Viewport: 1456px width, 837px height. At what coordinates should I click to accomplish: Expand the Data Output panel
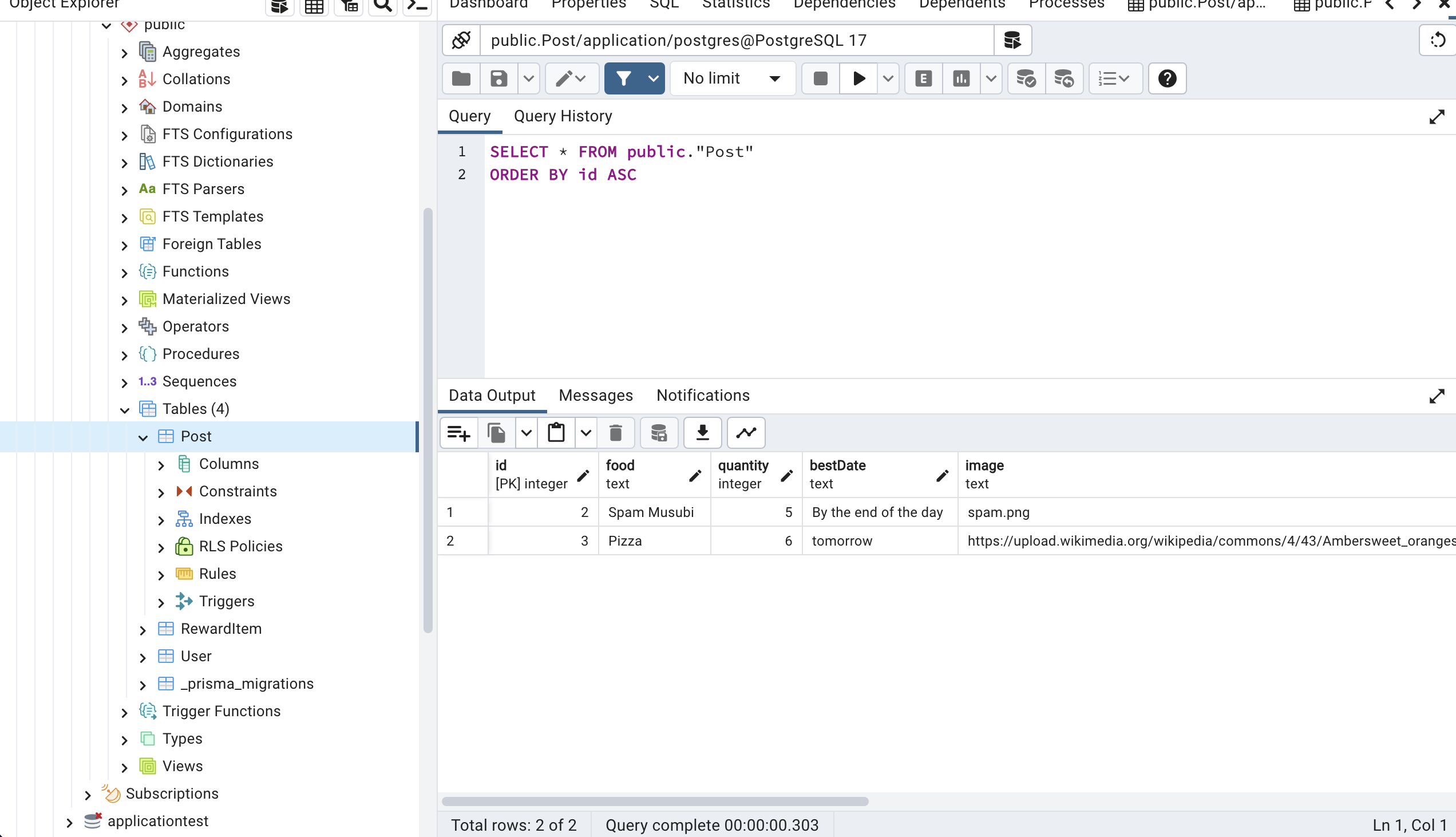(x=1437, y=396)
